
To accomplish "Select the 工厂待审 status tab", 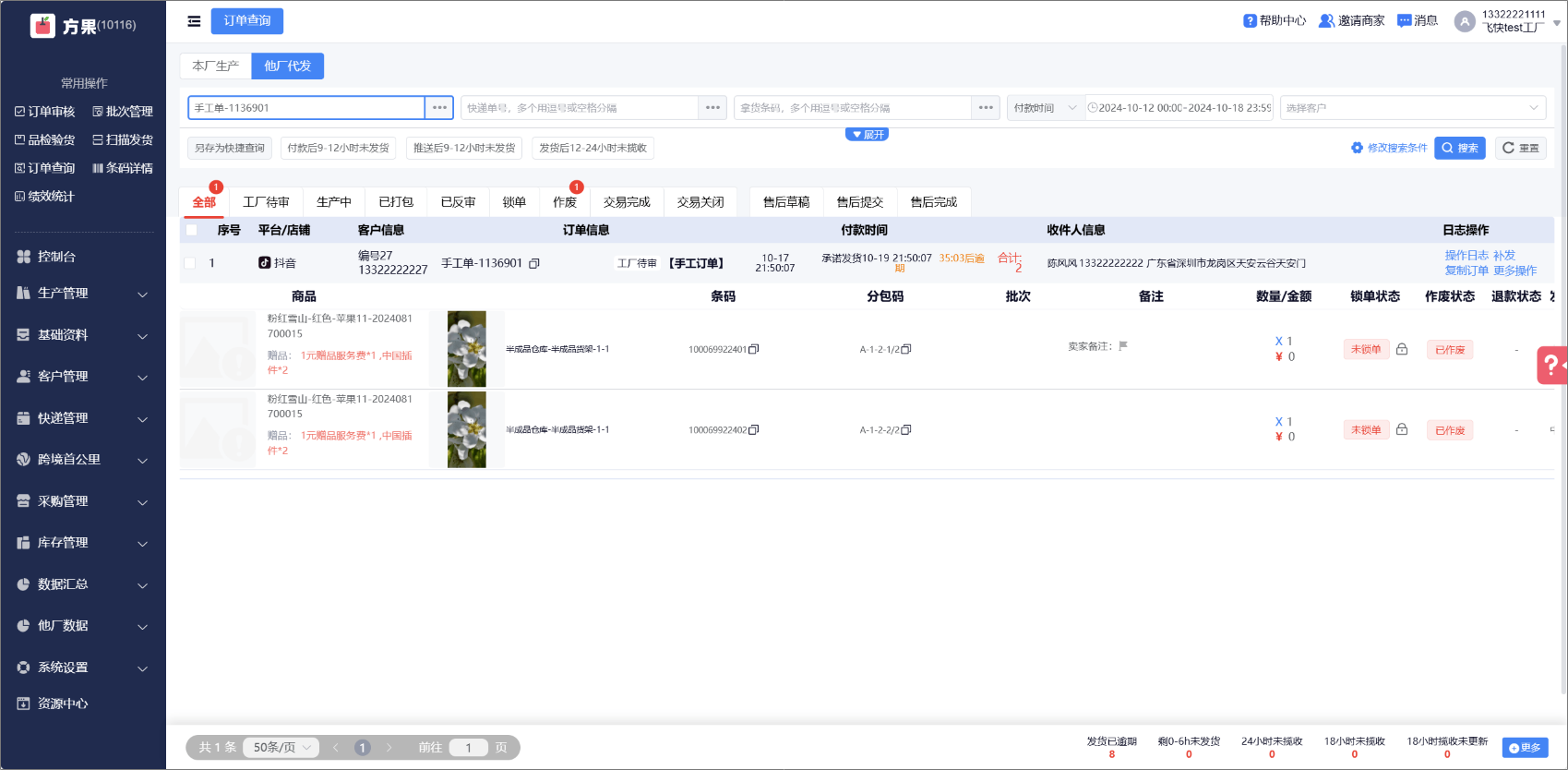I will [266, 202].
